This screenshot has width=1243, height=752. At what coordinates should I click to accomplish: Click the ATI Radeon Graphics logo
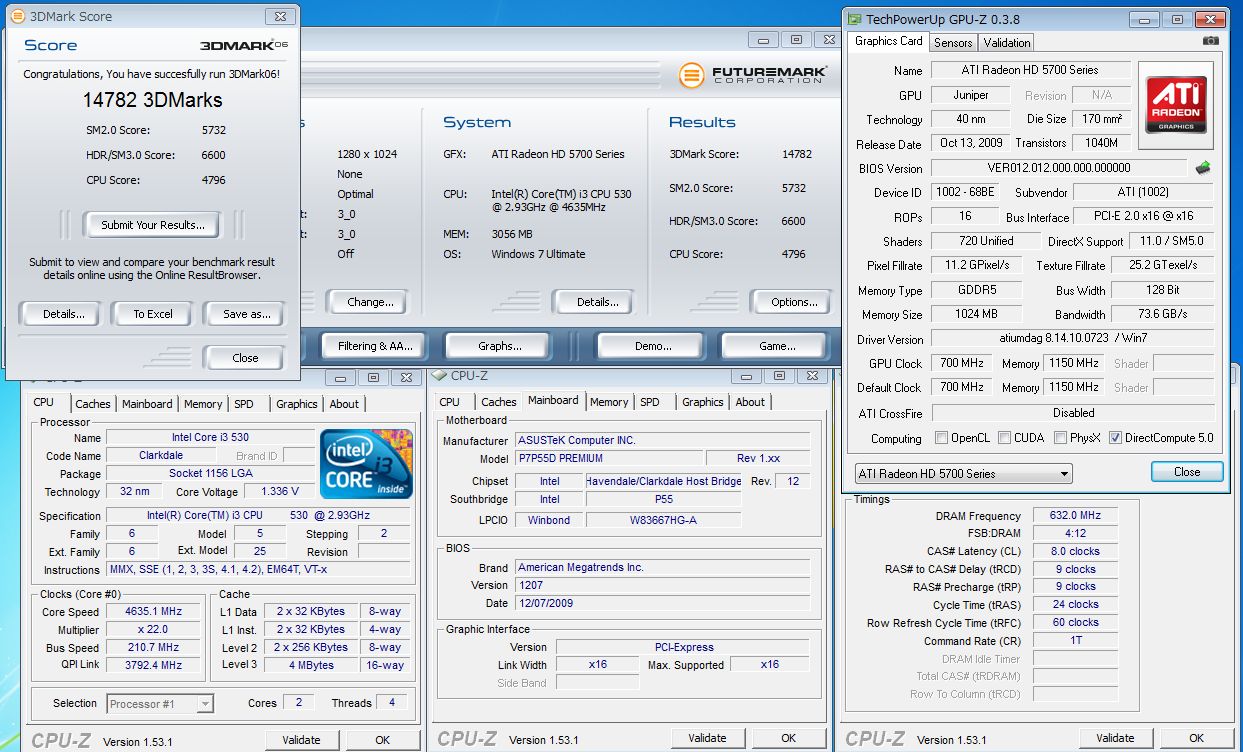(x=1175, y=107)
